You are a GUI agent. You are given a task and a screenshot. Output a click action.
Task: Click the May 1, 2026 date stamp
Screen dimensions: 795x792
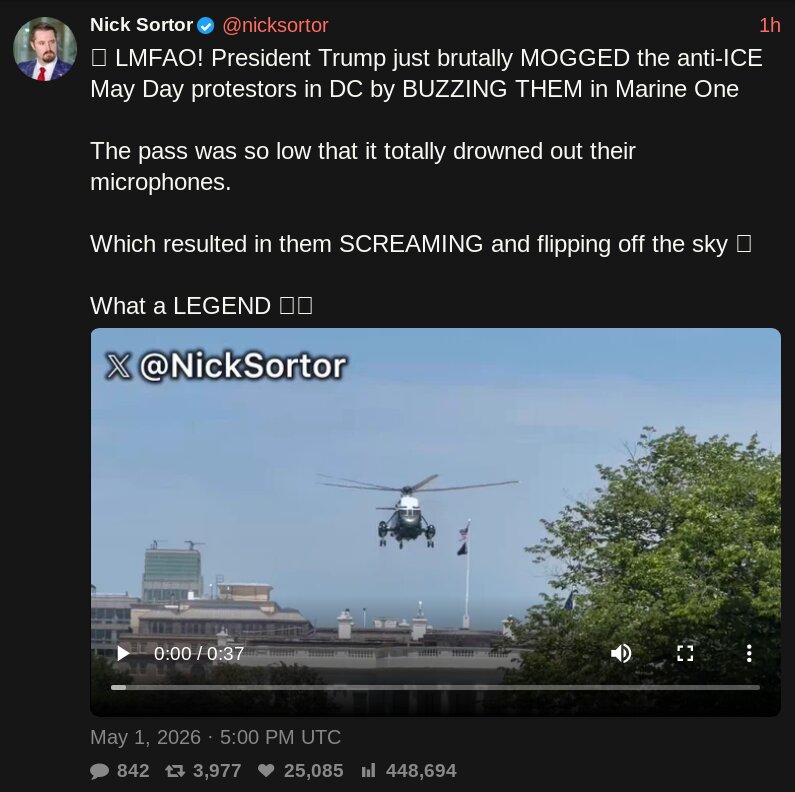click(146, 737)
